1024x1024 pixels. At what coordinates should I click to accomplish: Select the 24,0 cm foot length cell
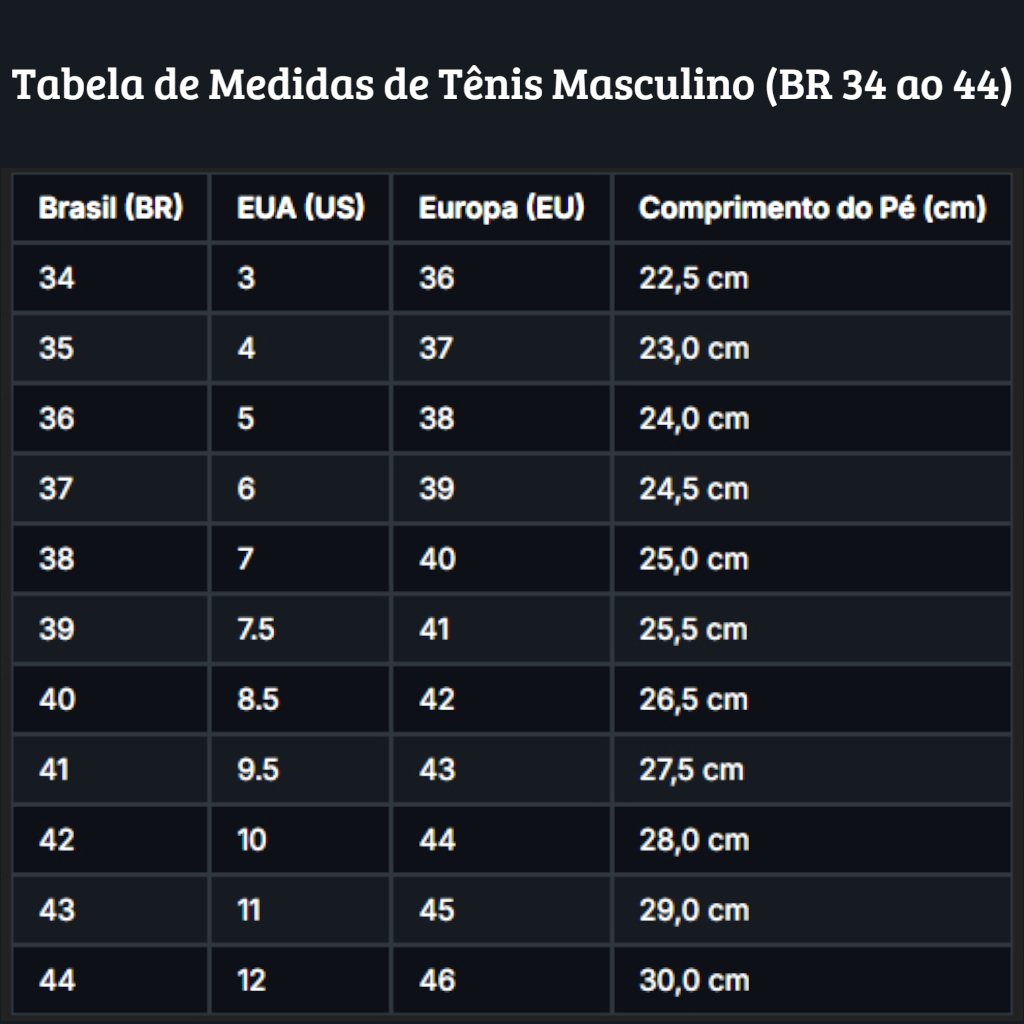[812, 419]
